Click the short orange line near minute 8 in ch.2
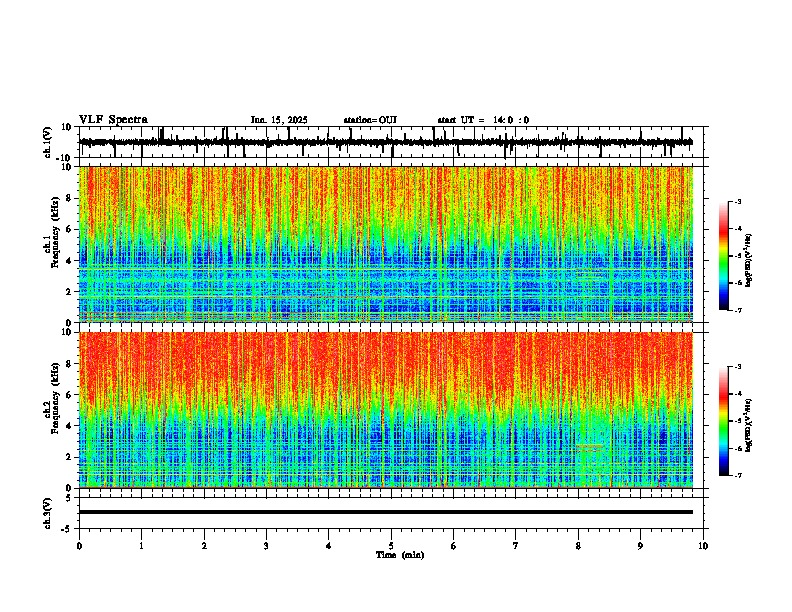 click(x=589, y=446)
